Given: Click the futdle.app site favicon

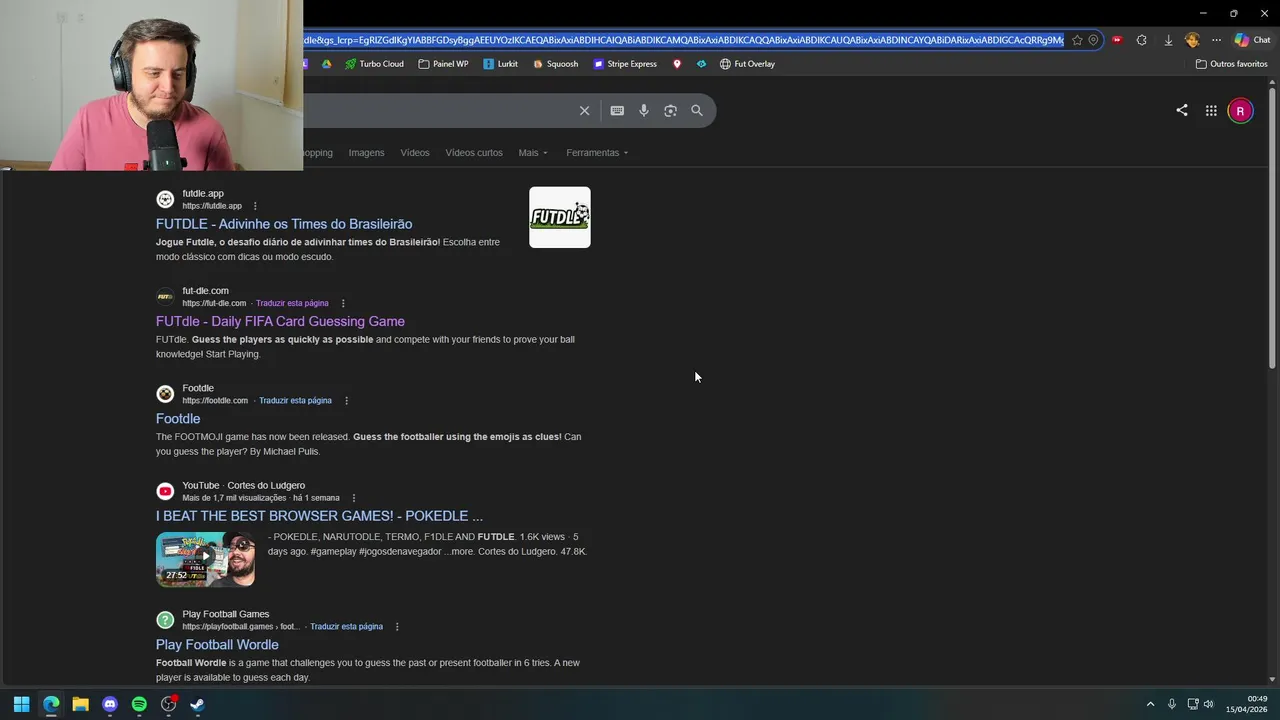Looking at the screenshot, I should click(165, 199).
